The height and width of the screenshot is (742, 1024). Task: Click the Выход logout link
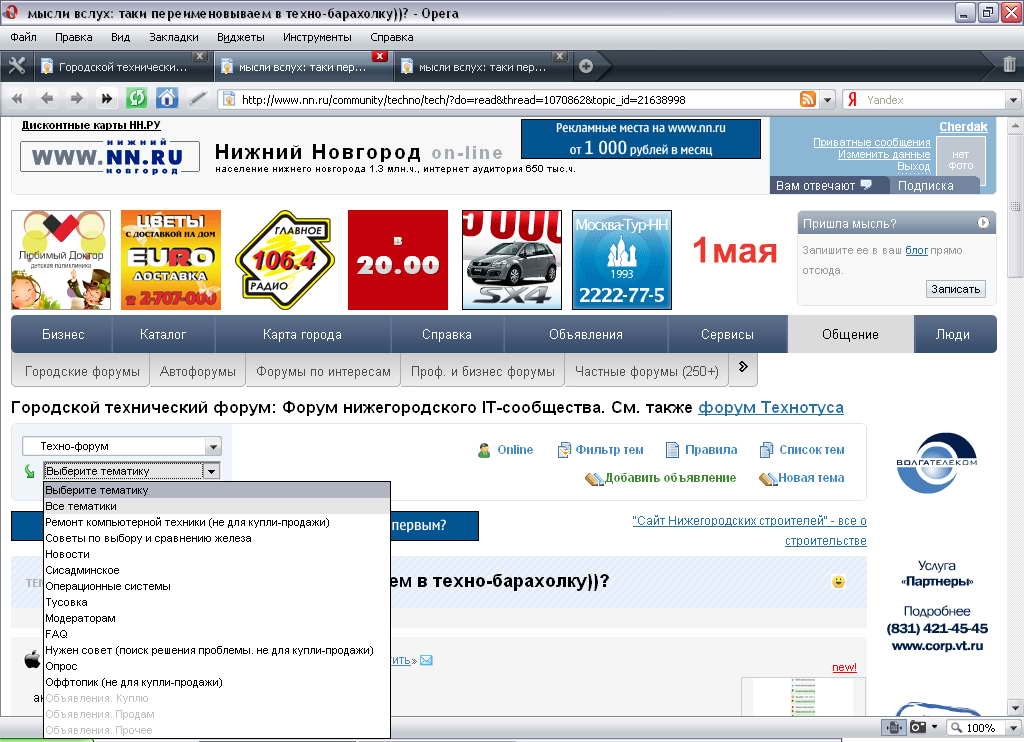(914, 167)
